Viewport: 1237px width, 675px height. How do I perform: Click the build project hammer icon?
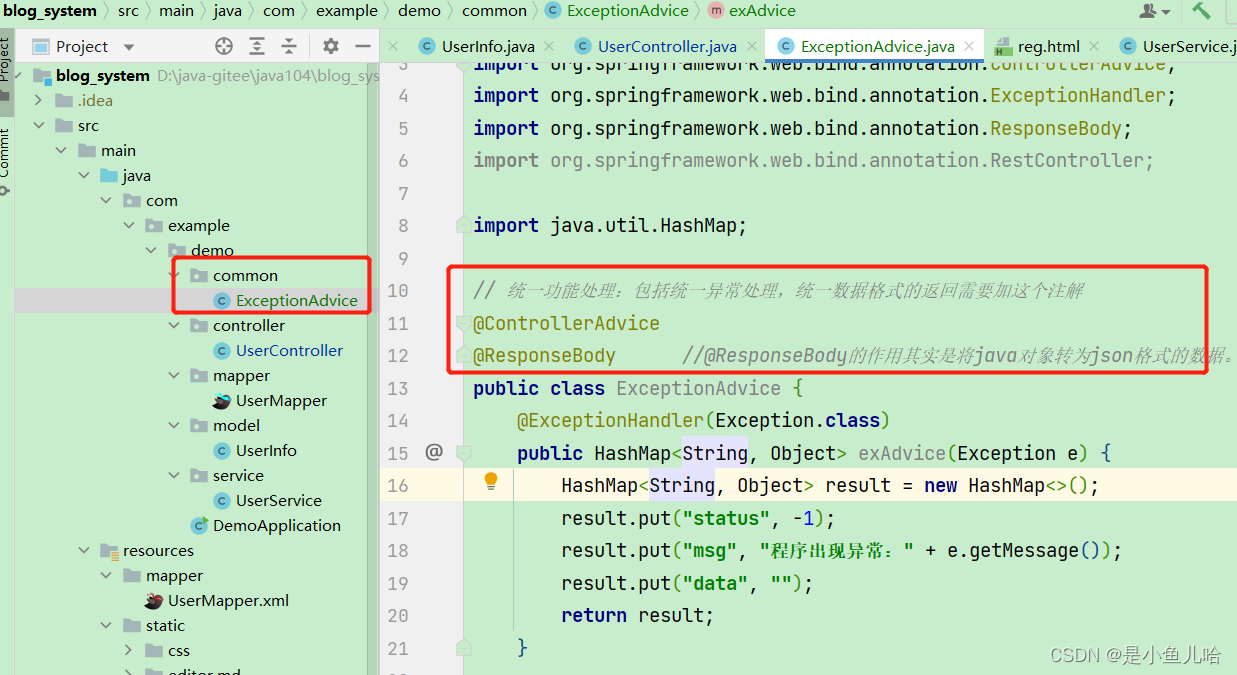1201,11
